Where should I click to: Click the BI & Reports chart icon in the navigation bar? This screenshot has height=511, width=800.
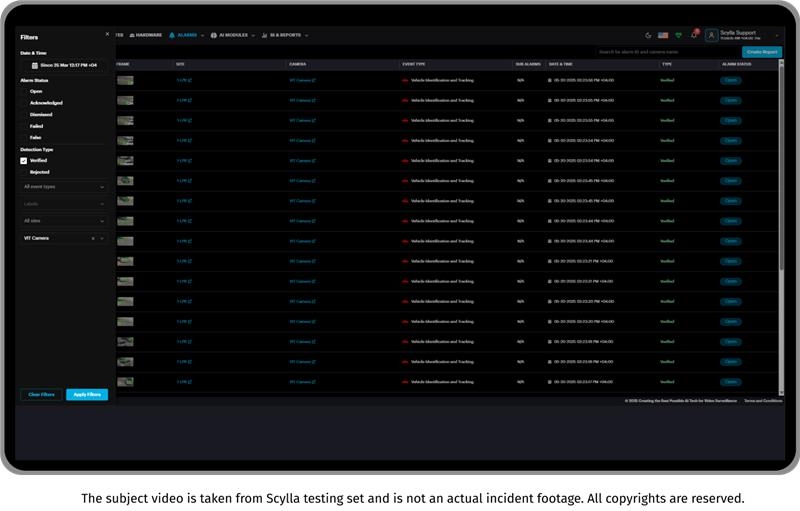point(264,35)
